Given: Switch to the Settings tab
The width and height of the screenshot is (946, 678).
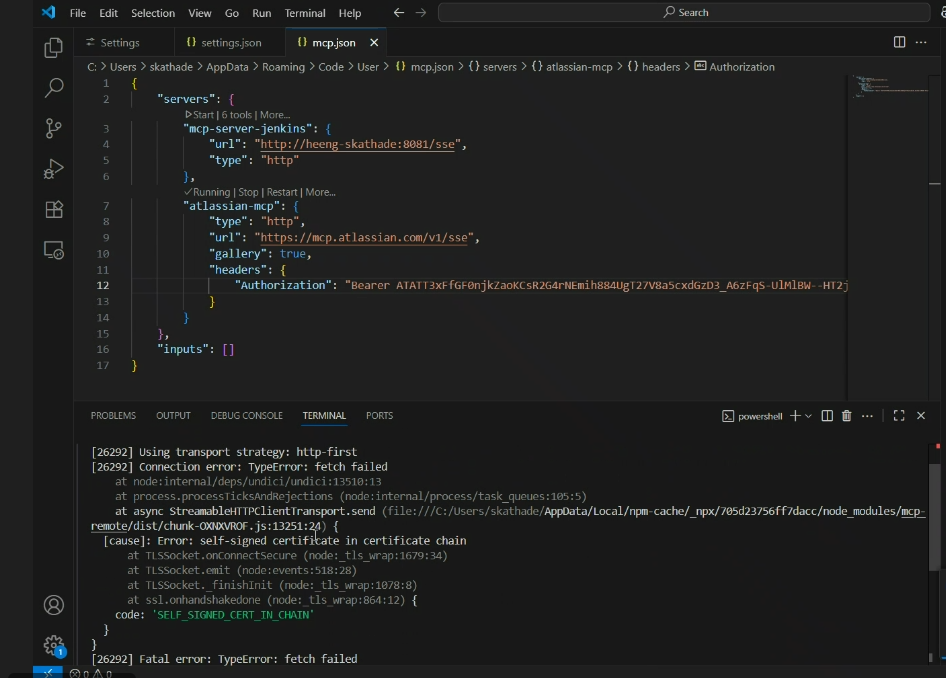Looking at the screenshot, I should (x=124, y=43).
